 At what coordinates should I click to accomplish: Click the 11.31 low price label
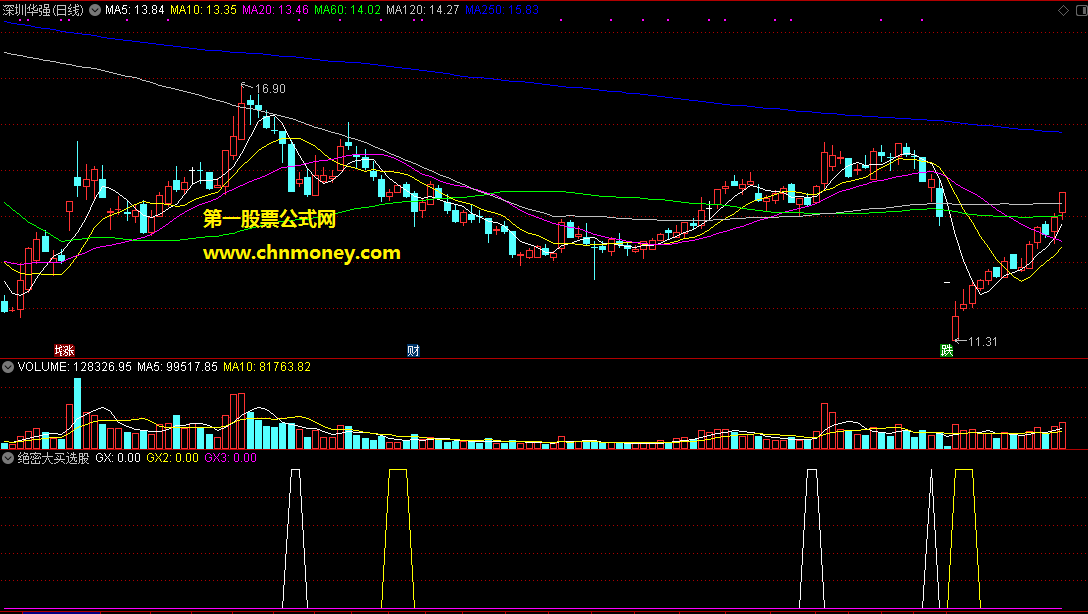tap(982, 341)
